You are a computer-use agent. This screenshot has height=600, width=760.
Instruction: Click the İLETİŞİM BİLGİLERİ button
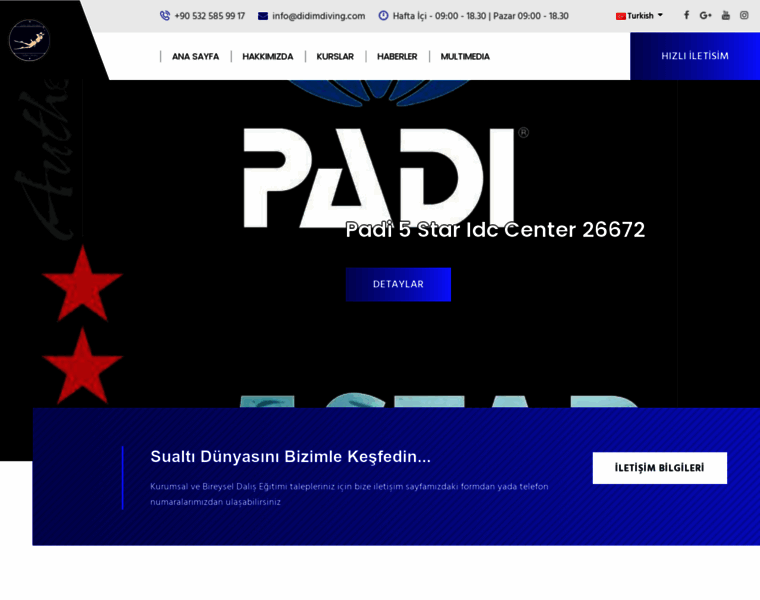coord(659,468)
